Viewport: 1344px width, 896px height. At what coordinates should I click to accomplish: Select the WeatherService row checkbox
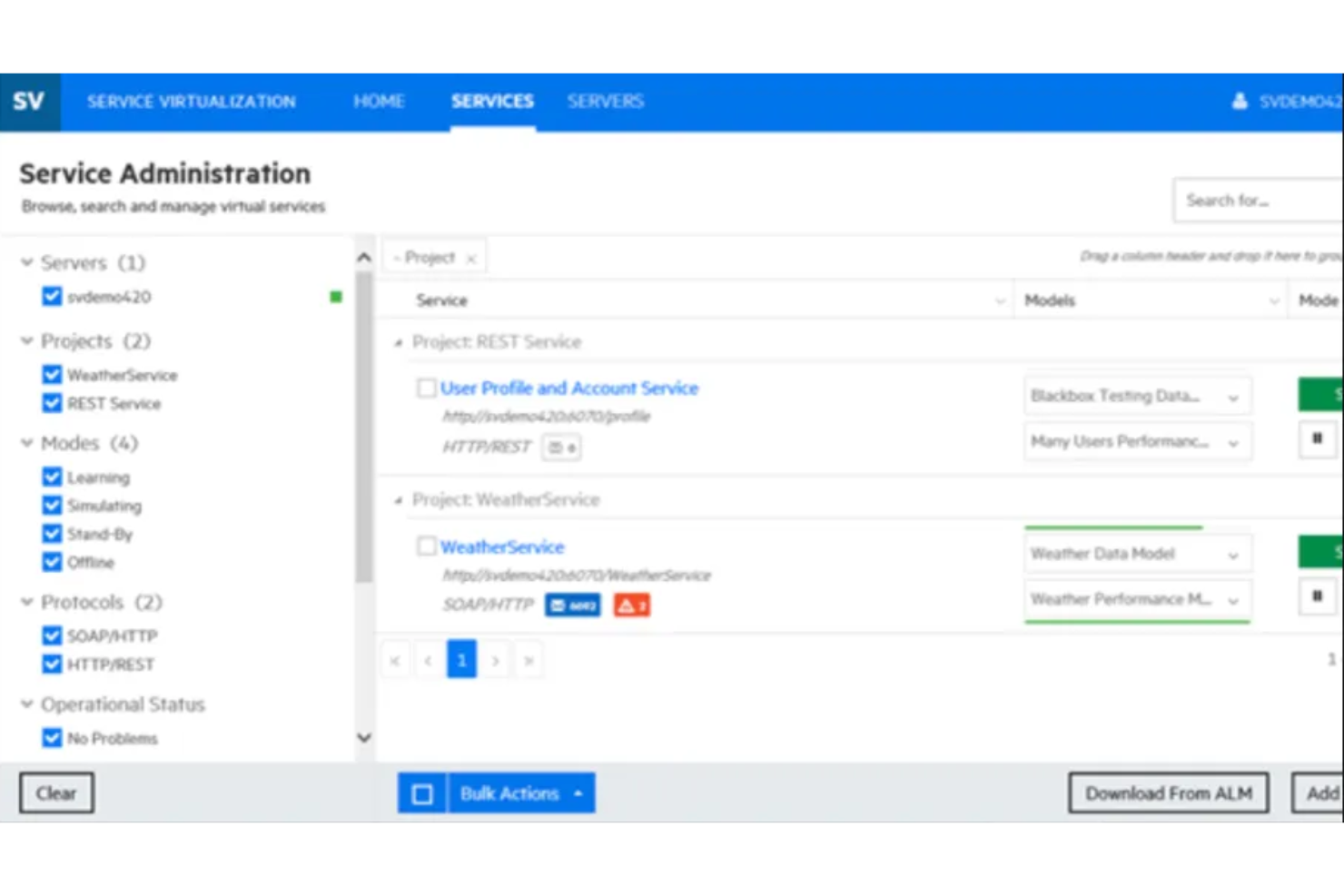point(426,546)
